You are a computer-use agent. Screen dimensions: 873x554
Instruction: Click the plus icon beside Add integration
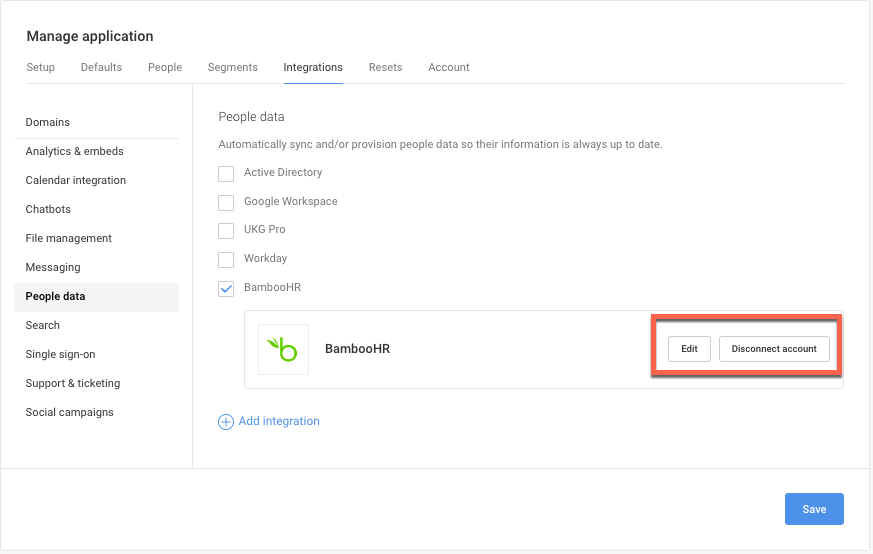(x=226, y=422)
